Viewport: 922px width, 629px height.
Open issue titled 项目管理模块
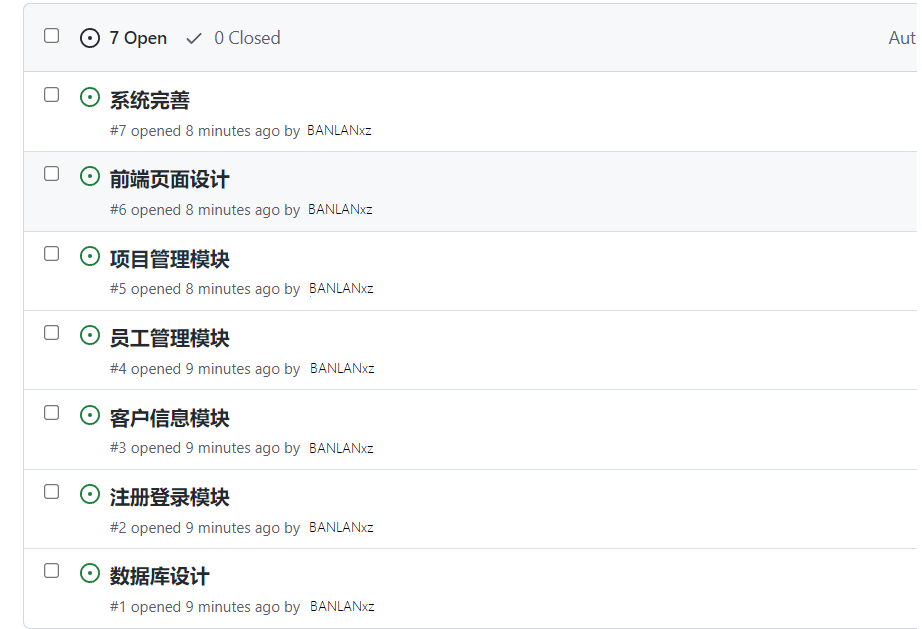[x=170, y=259]
